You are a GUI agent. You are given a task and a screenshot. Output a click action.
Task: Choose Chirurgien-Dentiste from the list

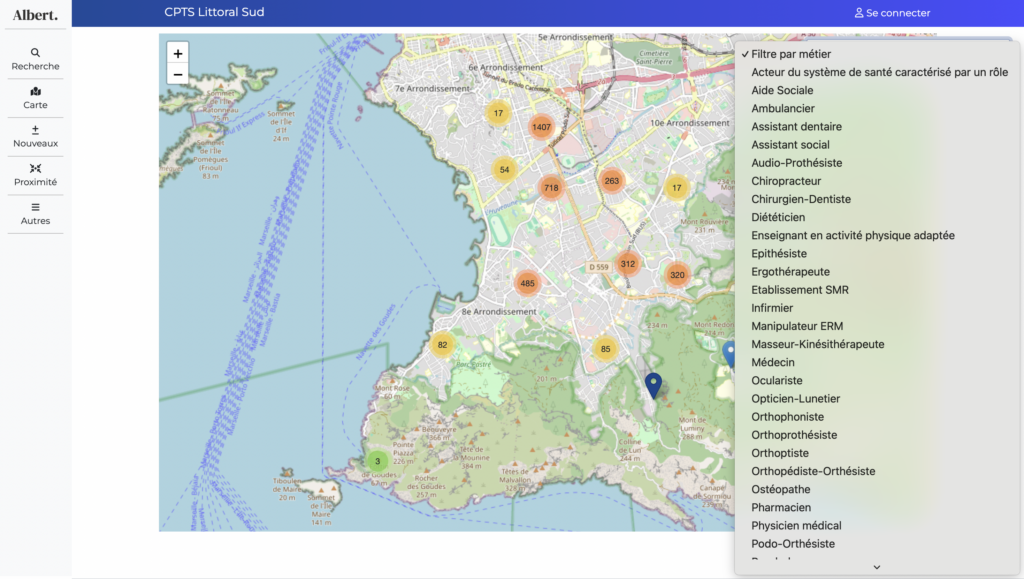coord(801,199)
